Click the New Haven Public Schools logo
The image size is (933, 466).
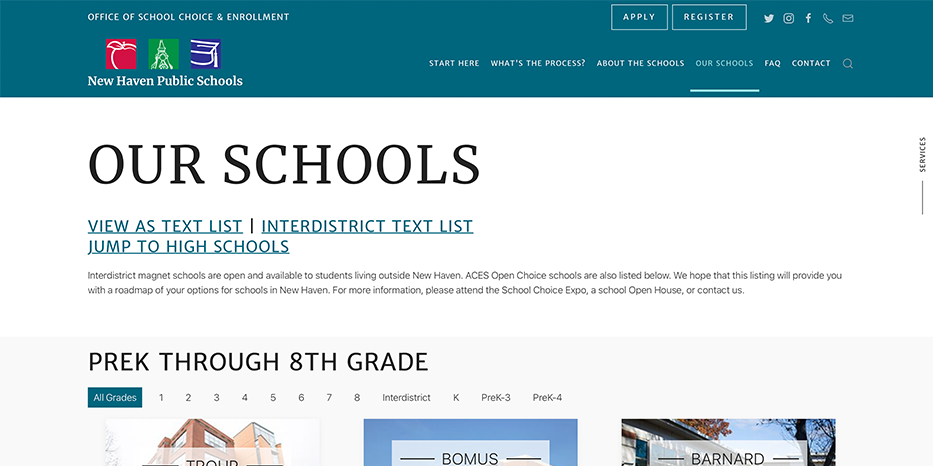tap(165, 63)
